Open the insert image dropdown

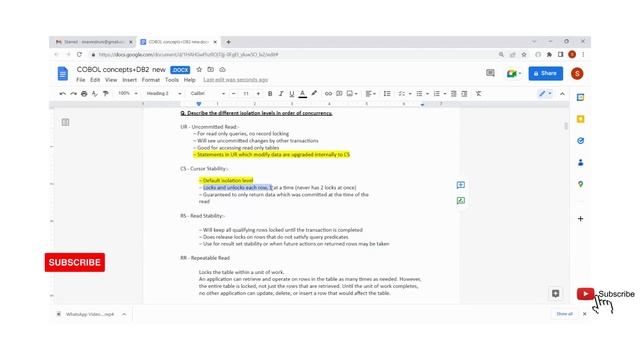coord(352,94)
